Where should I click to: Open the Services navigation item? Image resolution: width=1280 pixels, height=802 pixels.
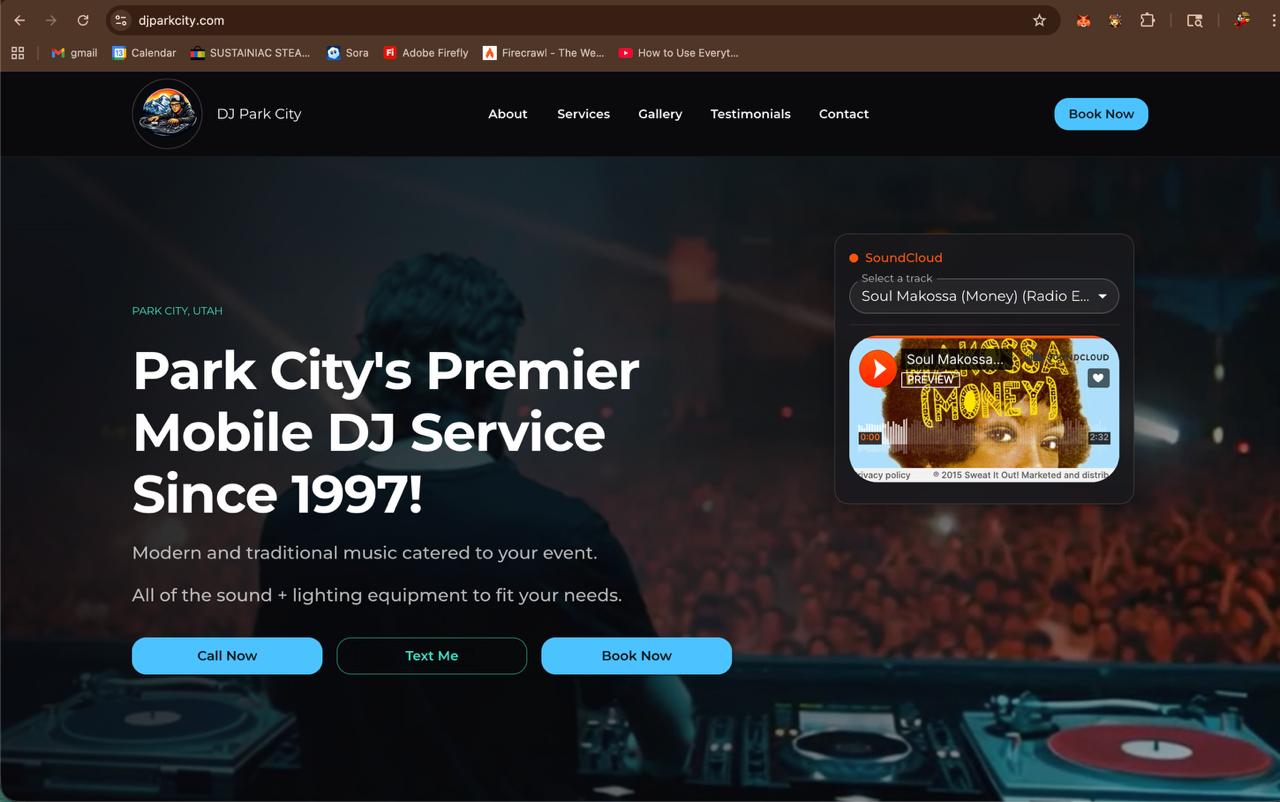coord(583,114)
